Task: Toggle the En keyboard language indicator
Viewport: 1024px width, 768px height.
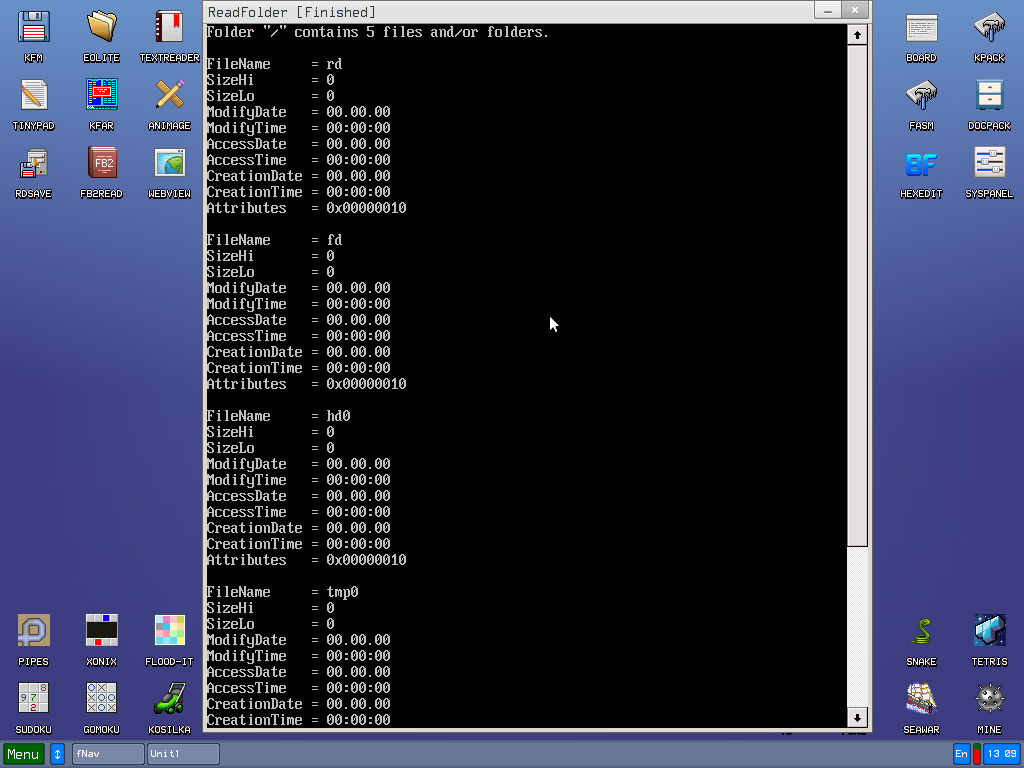Action: (x=962, y=754)
